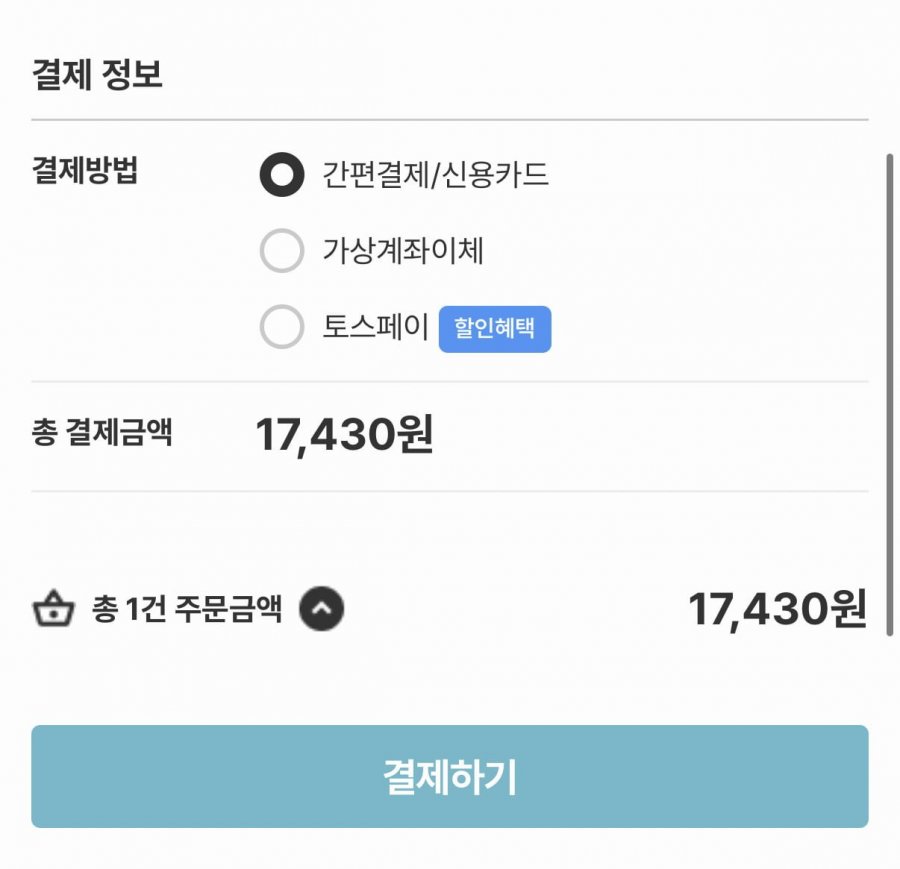Click the vertical scrollbar thumb

(890, 395)
